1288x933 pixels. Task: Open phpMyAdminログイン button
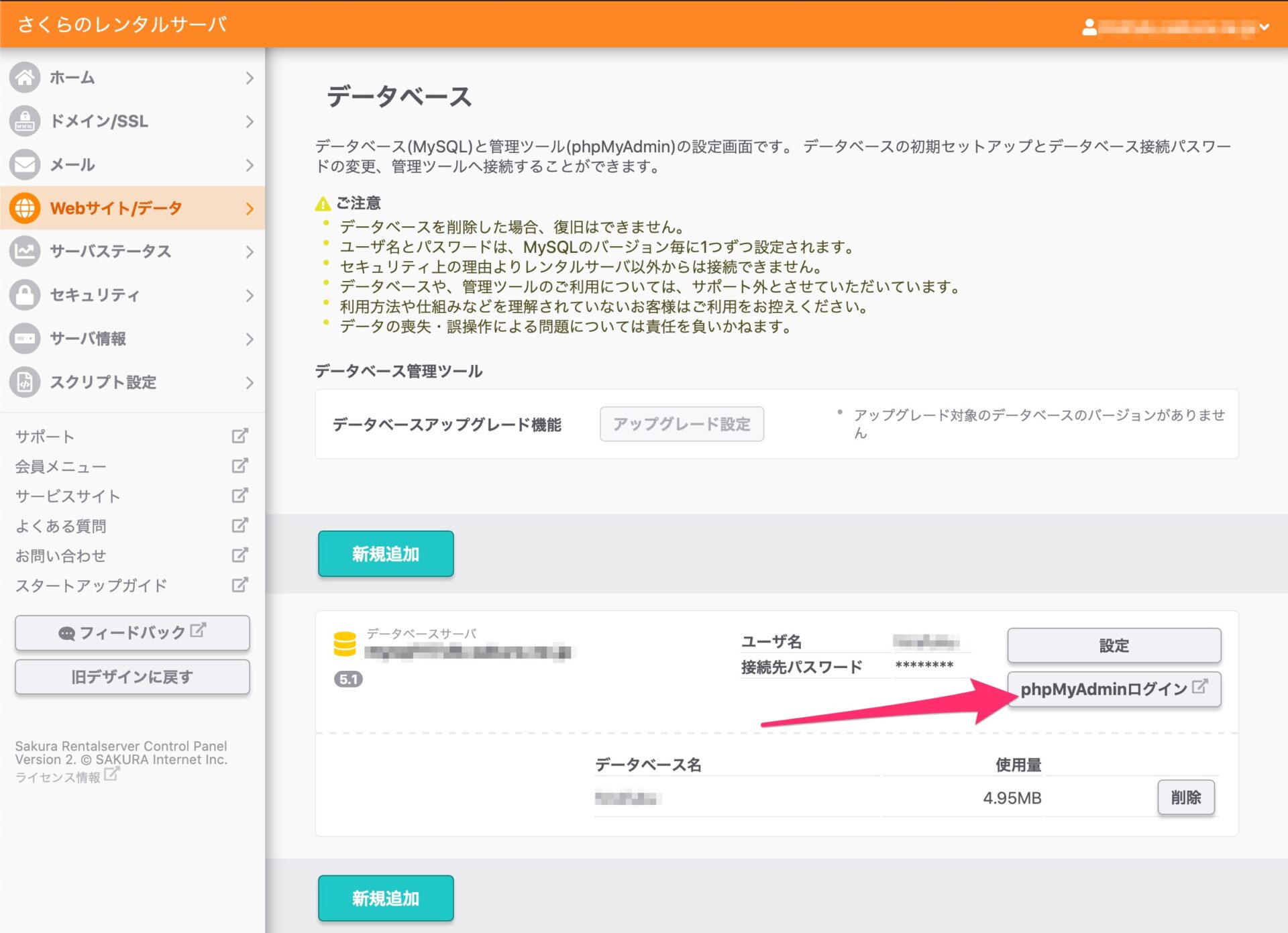(1114, 689)
